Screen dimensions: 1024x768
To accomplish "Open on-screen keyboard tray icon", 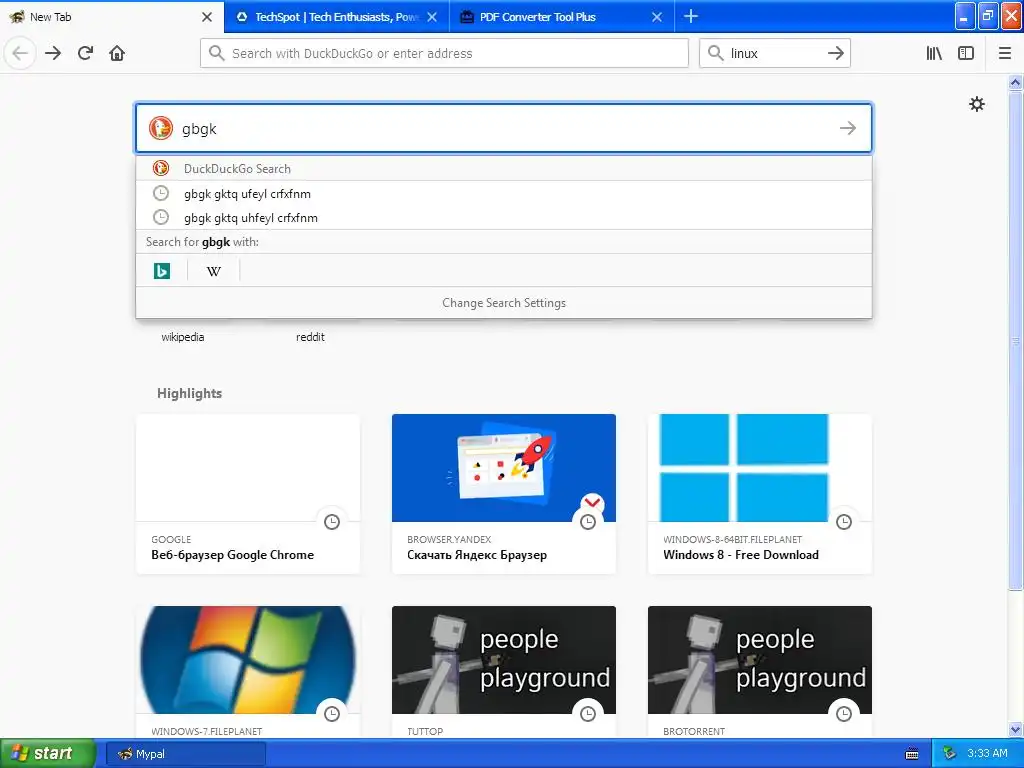I will click(912, 754).
